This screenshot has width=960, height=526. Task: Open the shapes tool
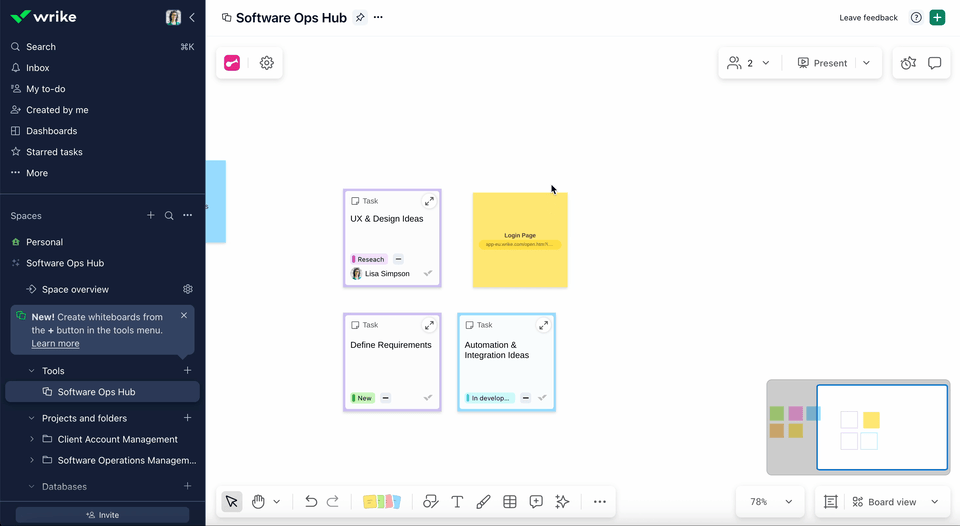[x=430, y=502]
